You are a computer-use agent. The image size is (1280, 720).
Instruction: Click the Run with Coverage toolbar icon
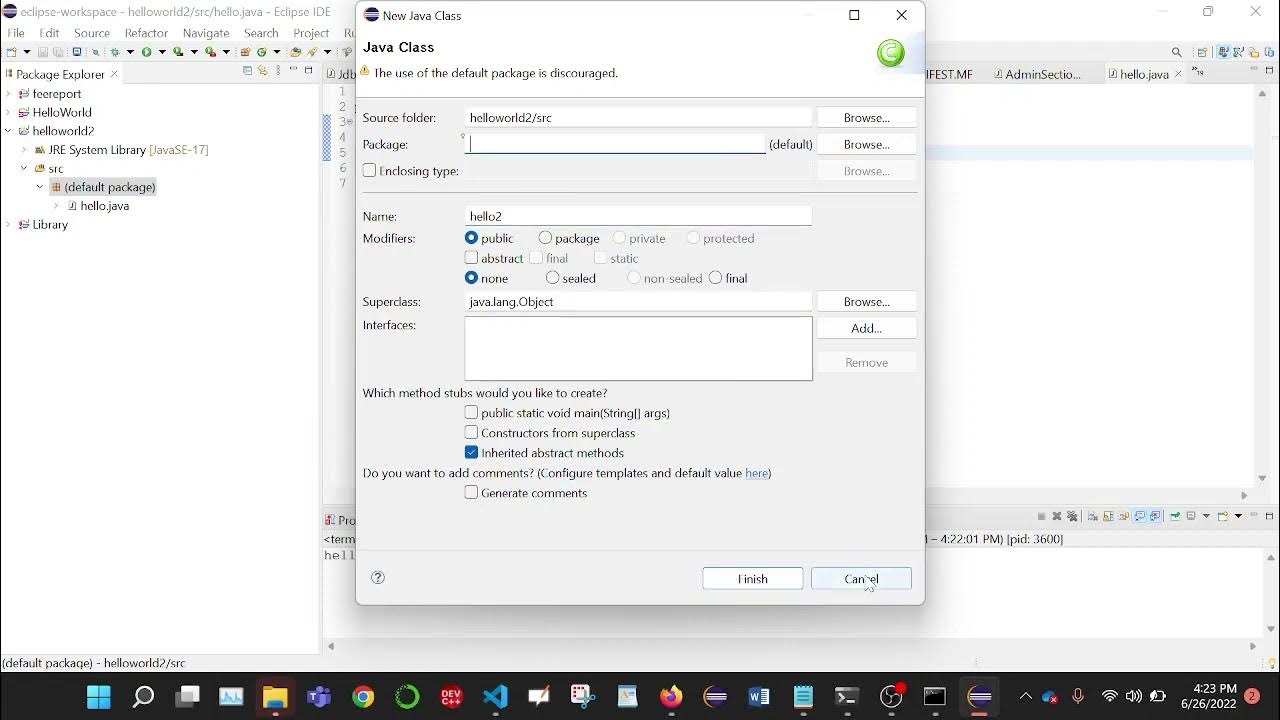click(178, 52)
